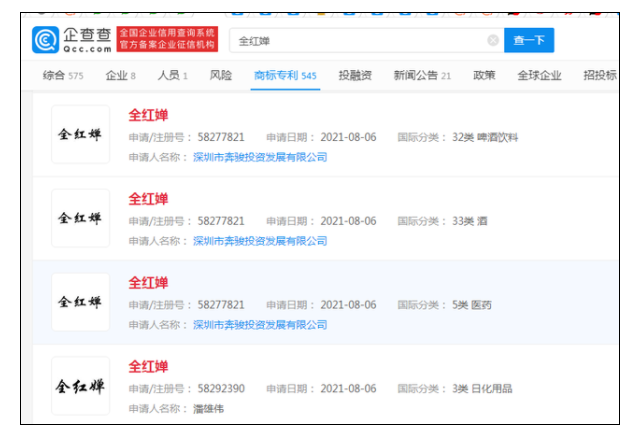Clear the search box with the X icon

click(493, 40)
